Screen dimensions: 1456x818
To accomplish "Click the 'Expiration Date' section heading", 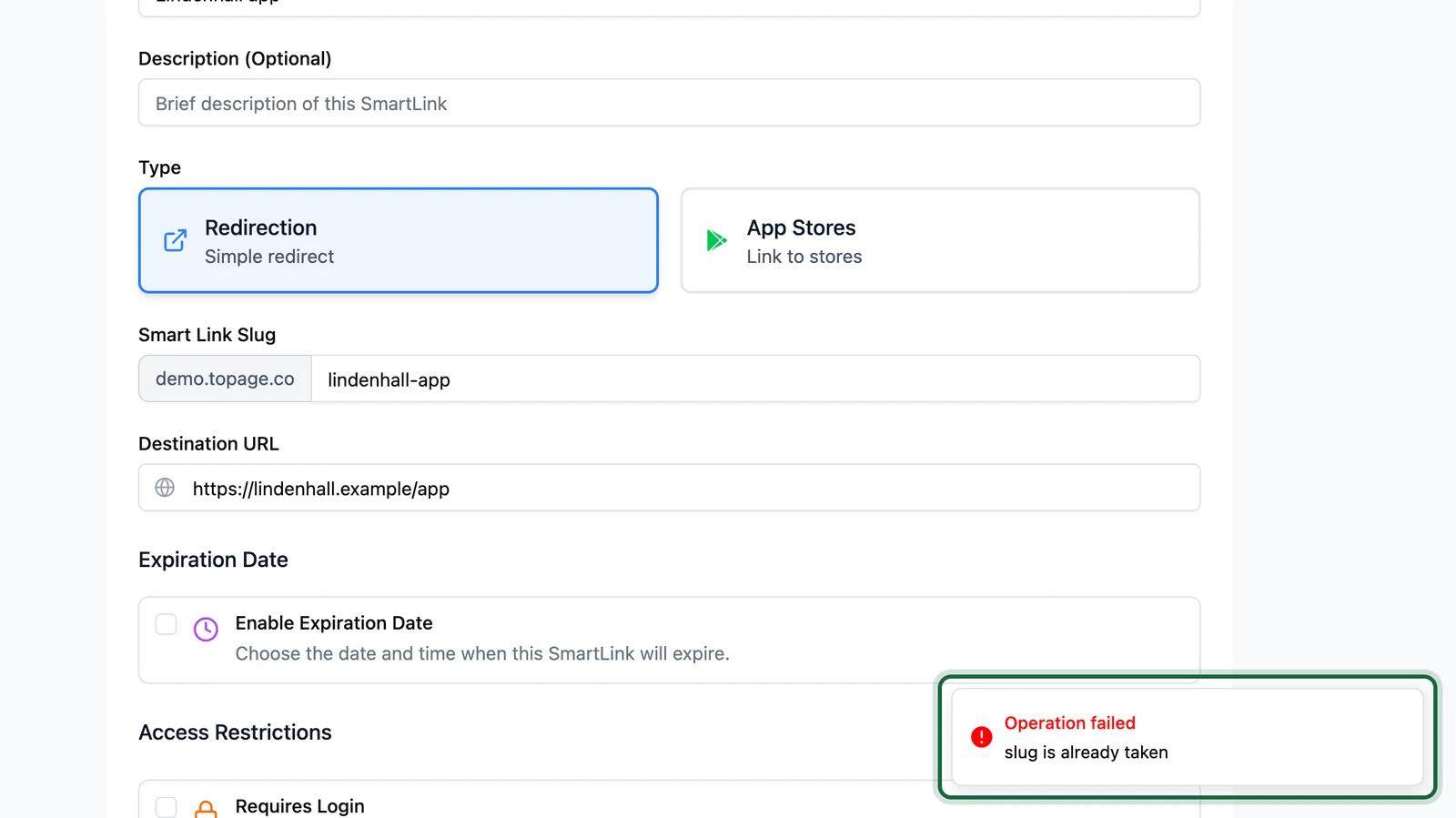I will coord(213,560).
